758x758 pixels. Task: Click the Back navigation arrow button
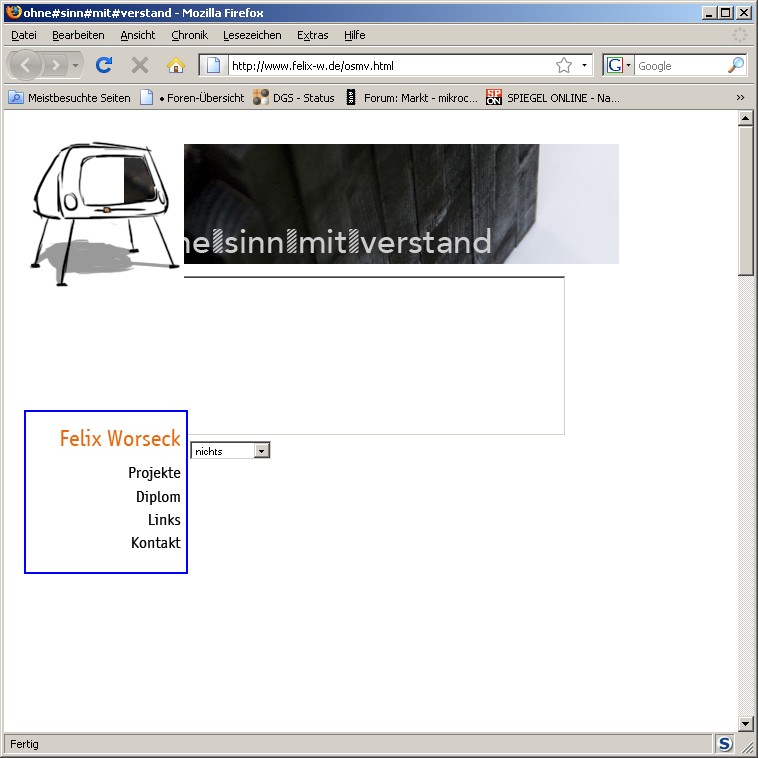pos(25,65)
